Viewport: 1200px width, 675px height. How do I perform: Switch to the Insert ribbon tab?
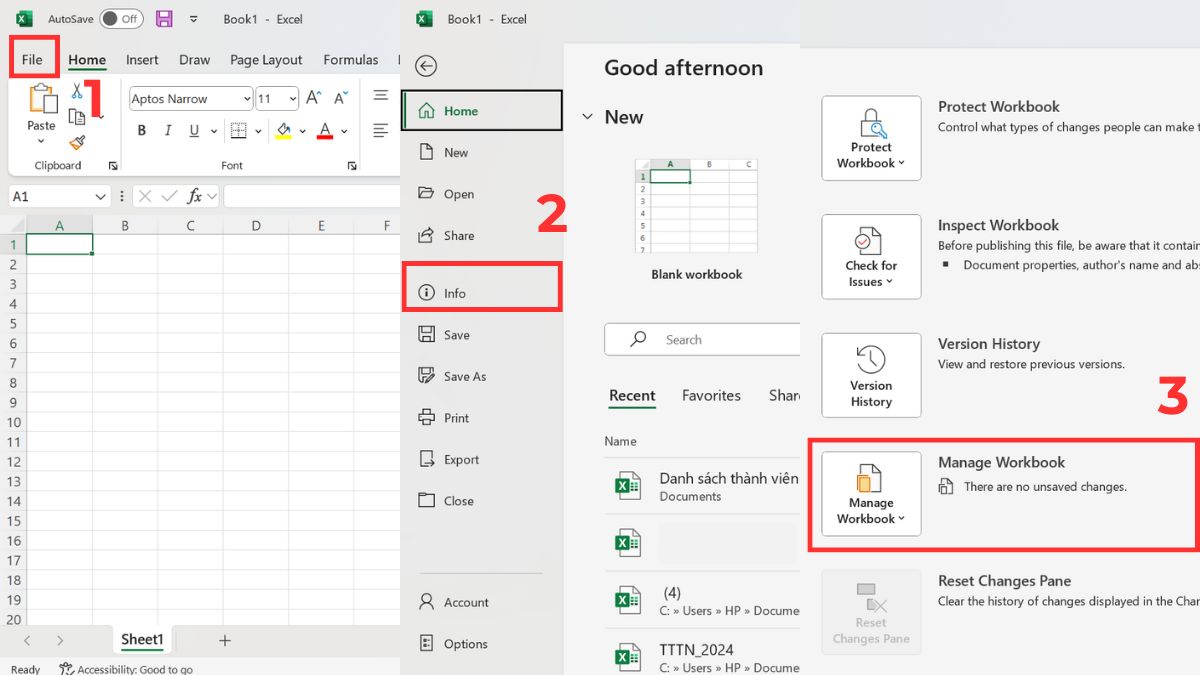(142, 60)
